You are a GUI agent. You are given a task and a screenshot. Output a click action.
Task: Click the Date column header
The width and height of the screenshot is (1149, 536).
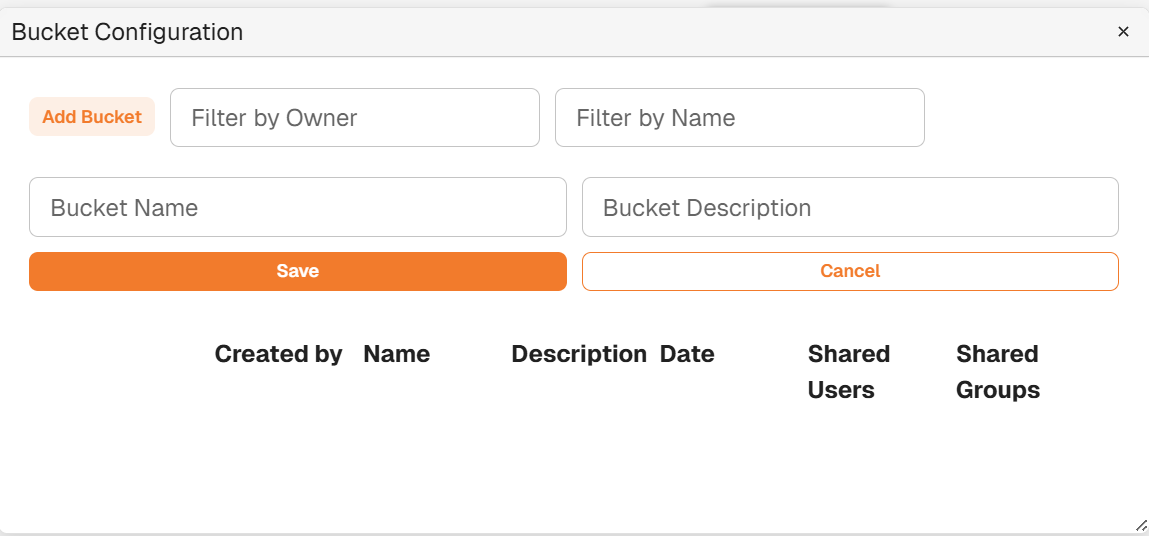pos(687,354)
